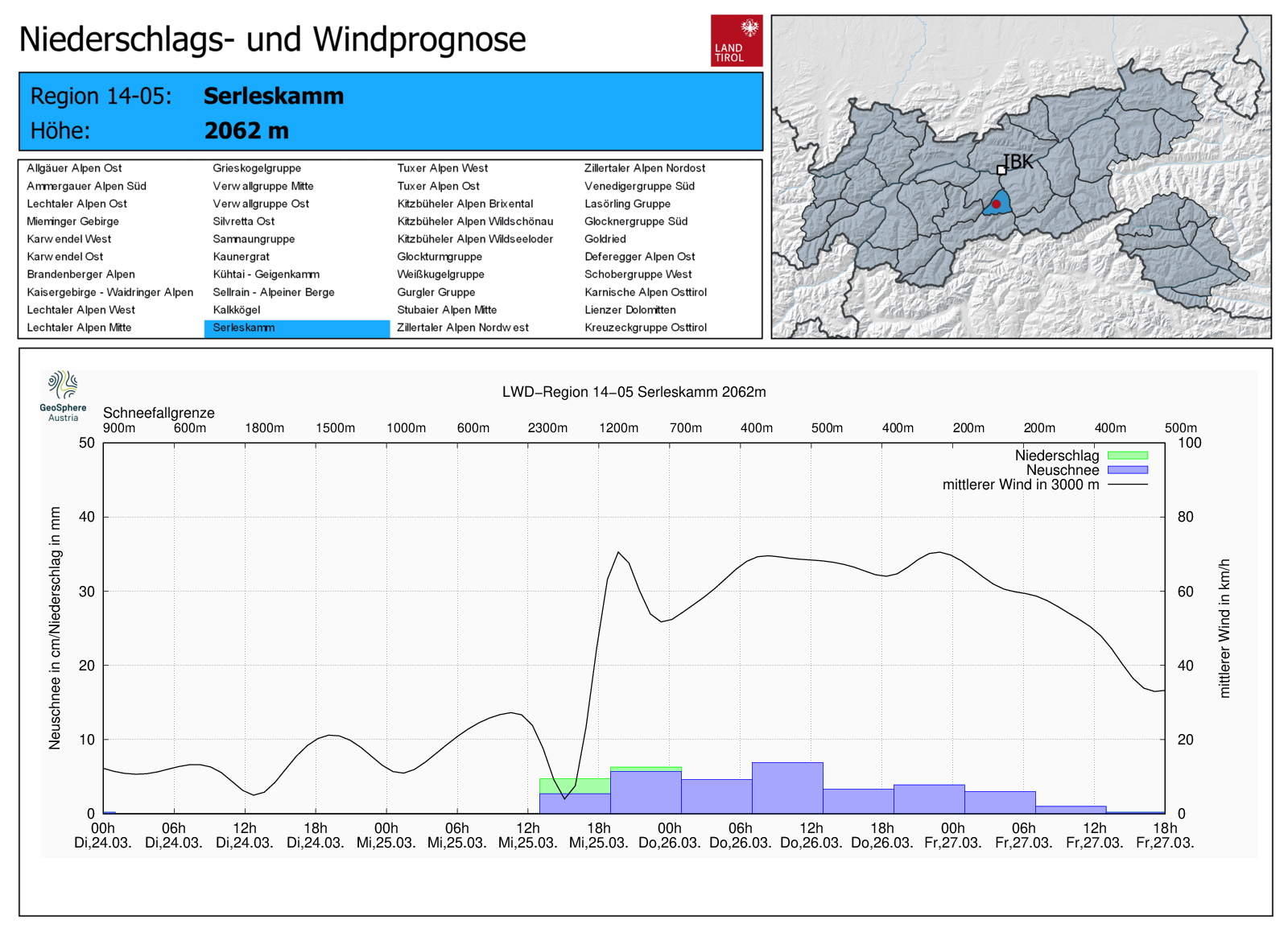Click the Land Tirol logo

click(736, 40)
